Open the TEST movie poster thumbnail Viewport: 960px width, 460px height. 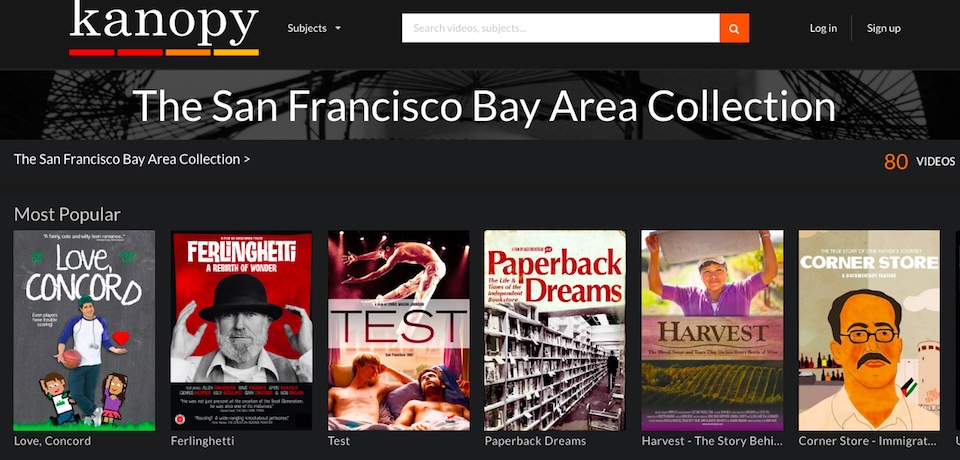coord(399,331)
